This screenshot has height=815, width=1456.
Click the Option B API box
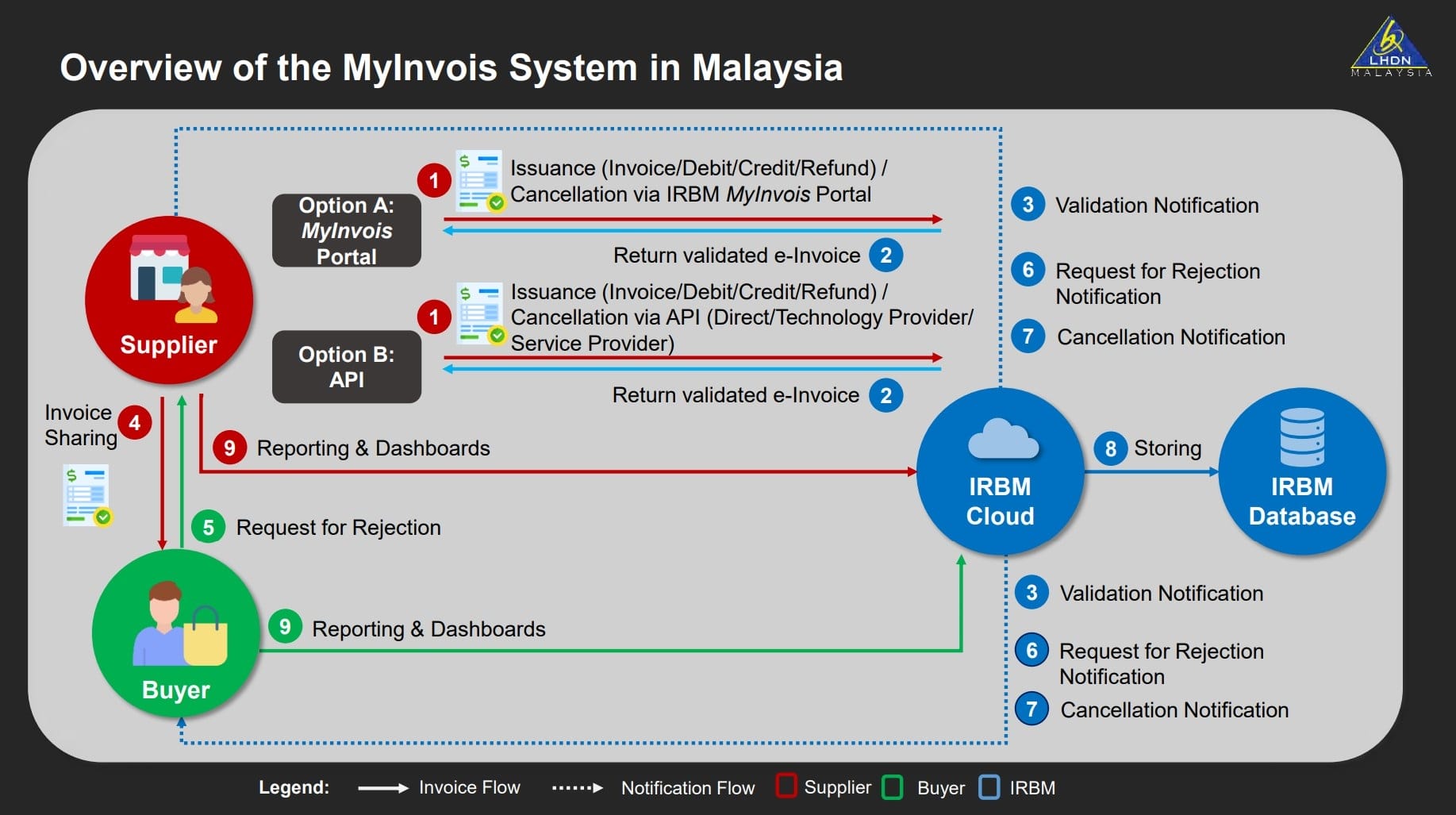click(346, 366)
